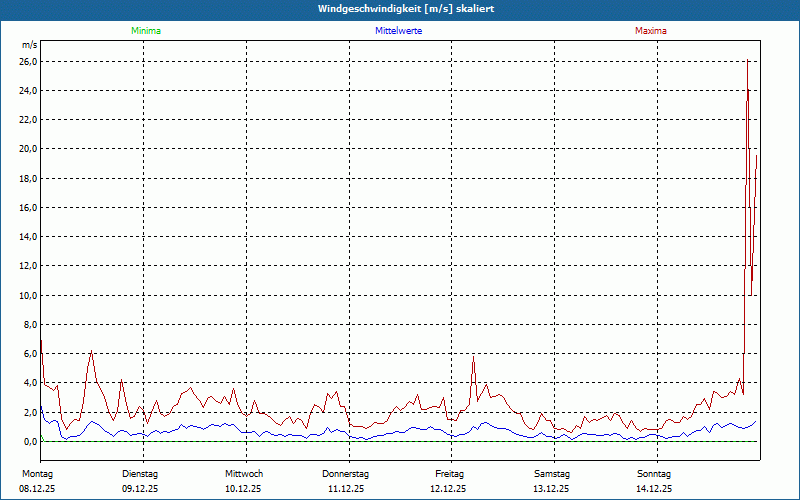Select the 26,0 y-axis value

click(x=28, y=62)
